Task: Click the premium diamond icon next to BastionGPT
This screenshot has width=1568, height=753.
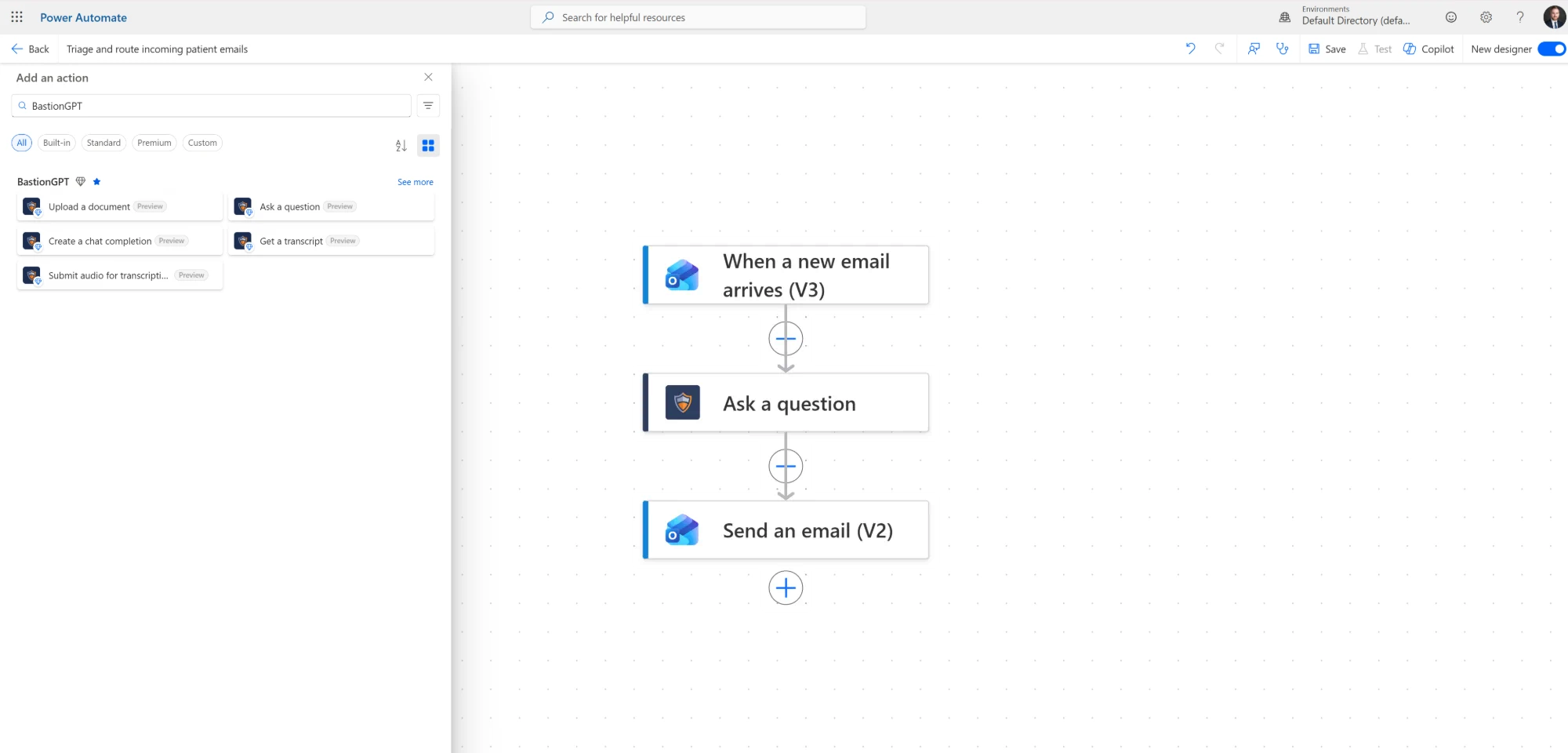Action: coord(80,181)
